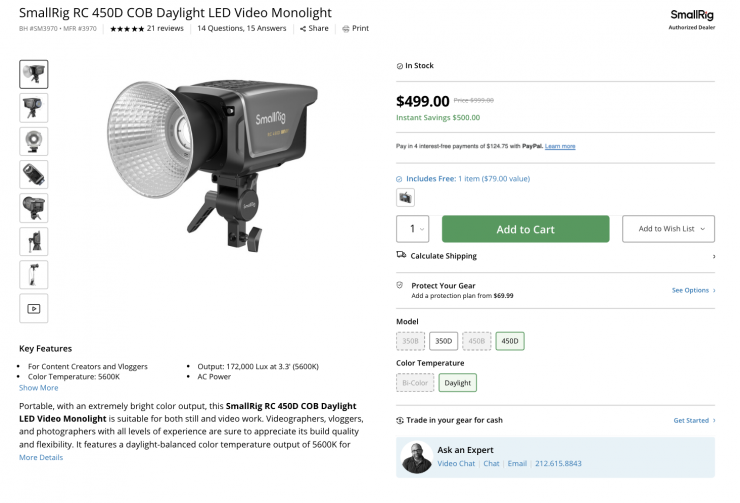Open the quantity dropdown
The height and width of the screenshot is (503, 740).
[x=413, y=229]
